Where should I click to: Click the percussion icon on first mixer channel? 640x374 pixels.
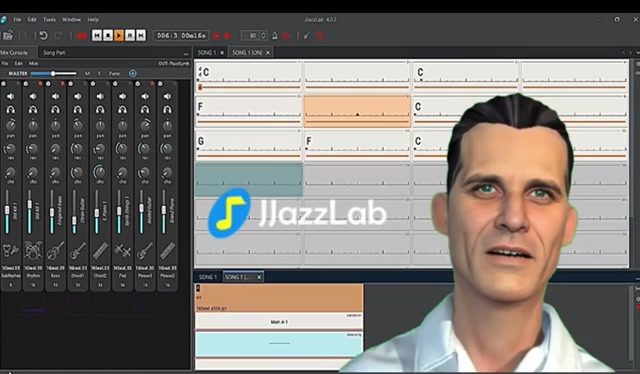(x=11, y=250)
